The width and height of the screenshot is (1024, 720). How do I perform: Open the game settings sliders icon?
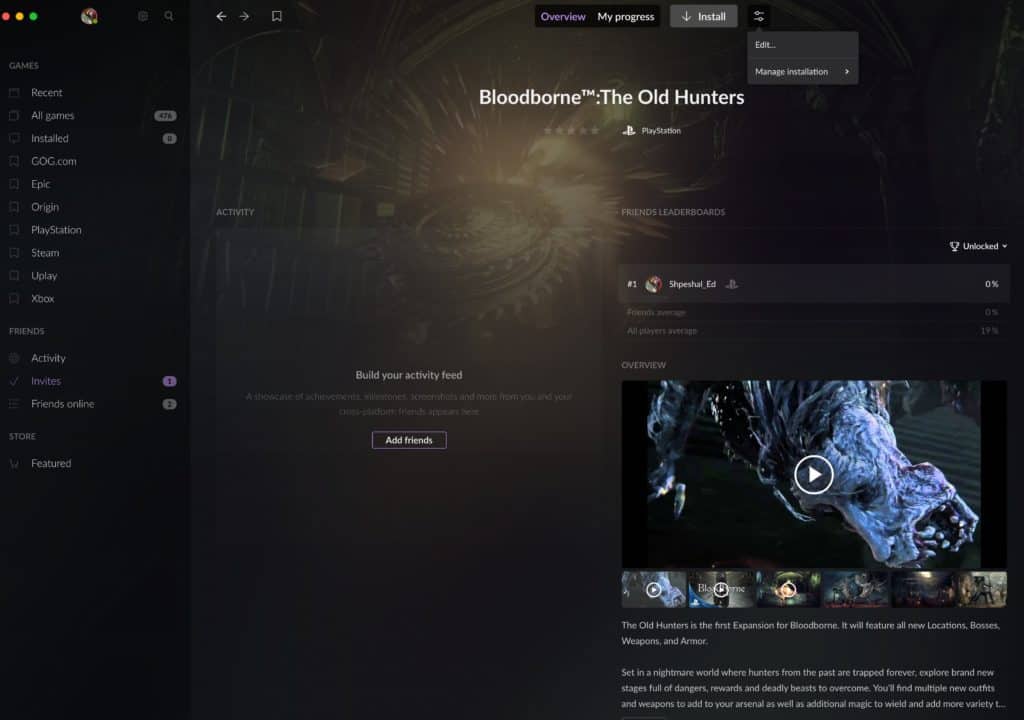click(758, 16)
